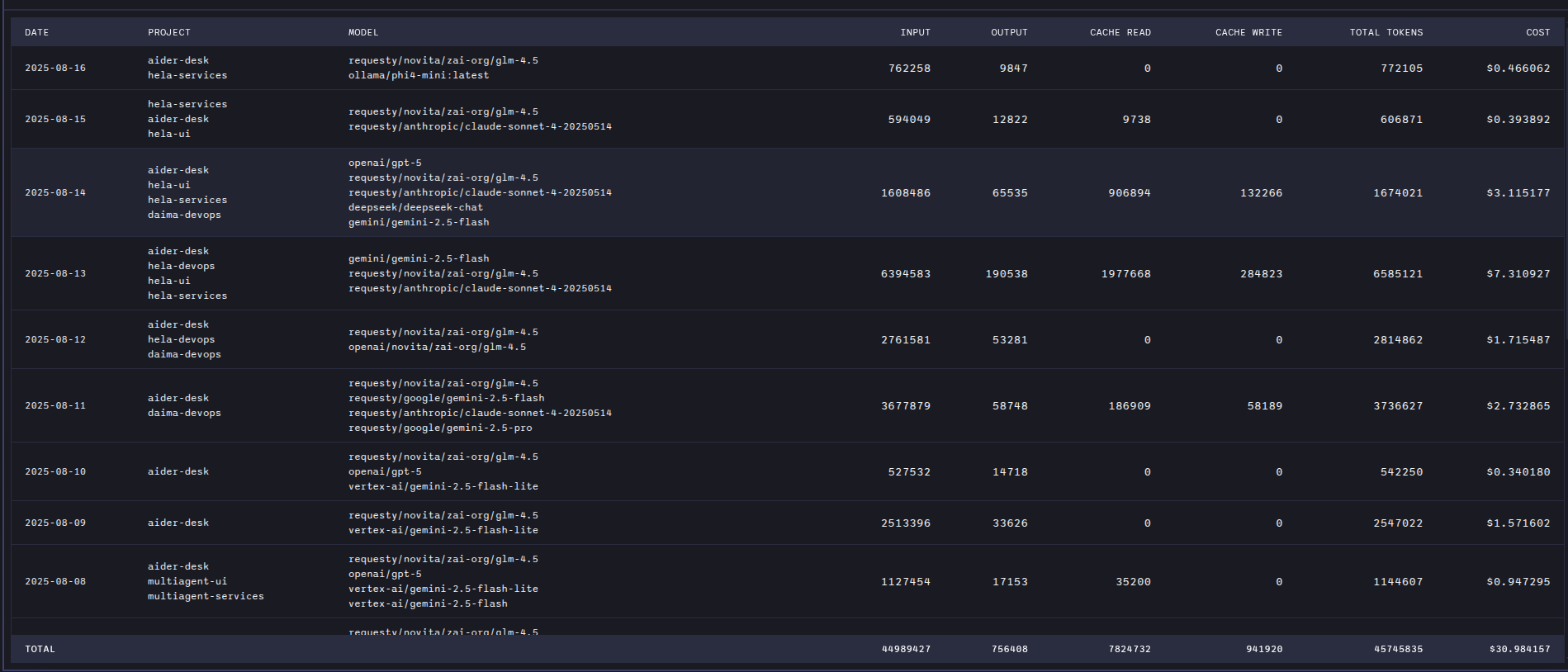Click cost value $2.732865

point(1518,405)
